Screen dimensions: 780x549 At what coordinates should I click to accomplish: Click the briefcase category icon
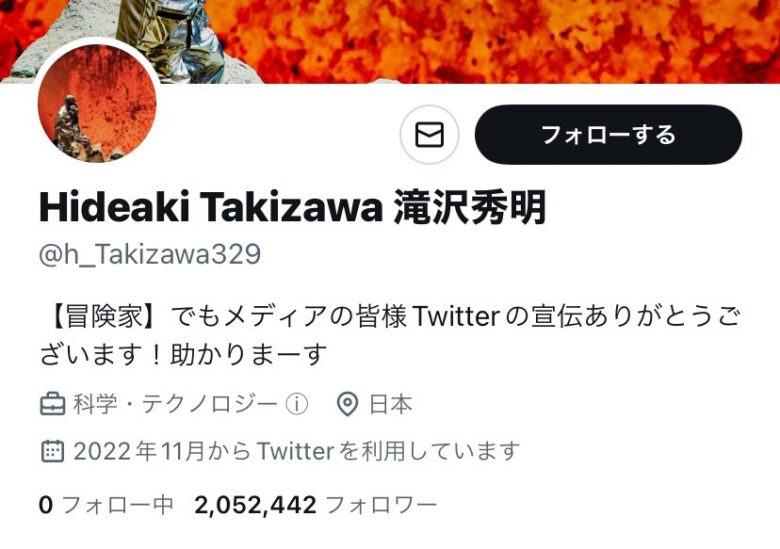click(x=52, y=404)
